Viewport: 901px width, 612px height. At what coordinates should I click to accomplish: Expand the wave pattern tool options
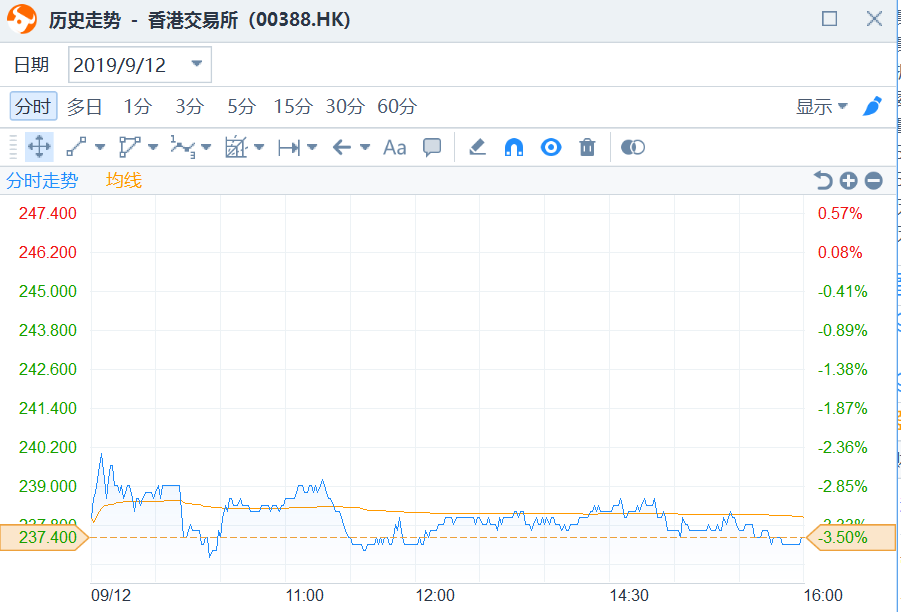pos(206,147)
